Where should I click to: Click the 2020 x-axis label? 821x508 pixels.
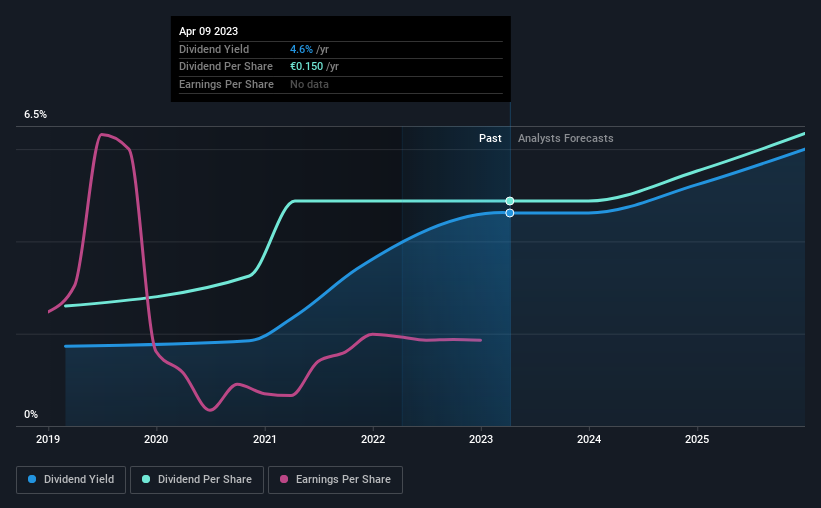tap(156, 439)
